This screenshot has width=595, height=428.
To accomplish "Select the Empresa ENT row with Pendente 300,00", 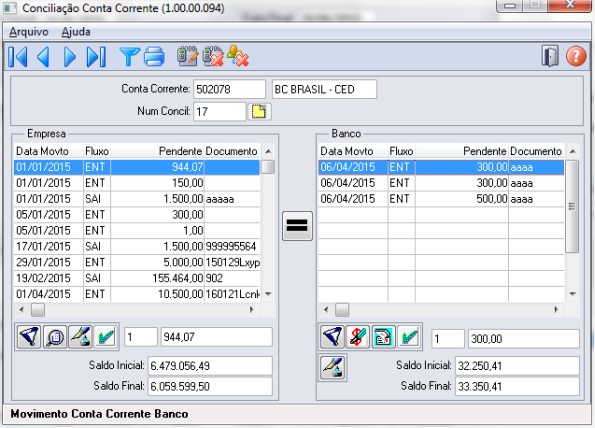I will pos(137,215).
